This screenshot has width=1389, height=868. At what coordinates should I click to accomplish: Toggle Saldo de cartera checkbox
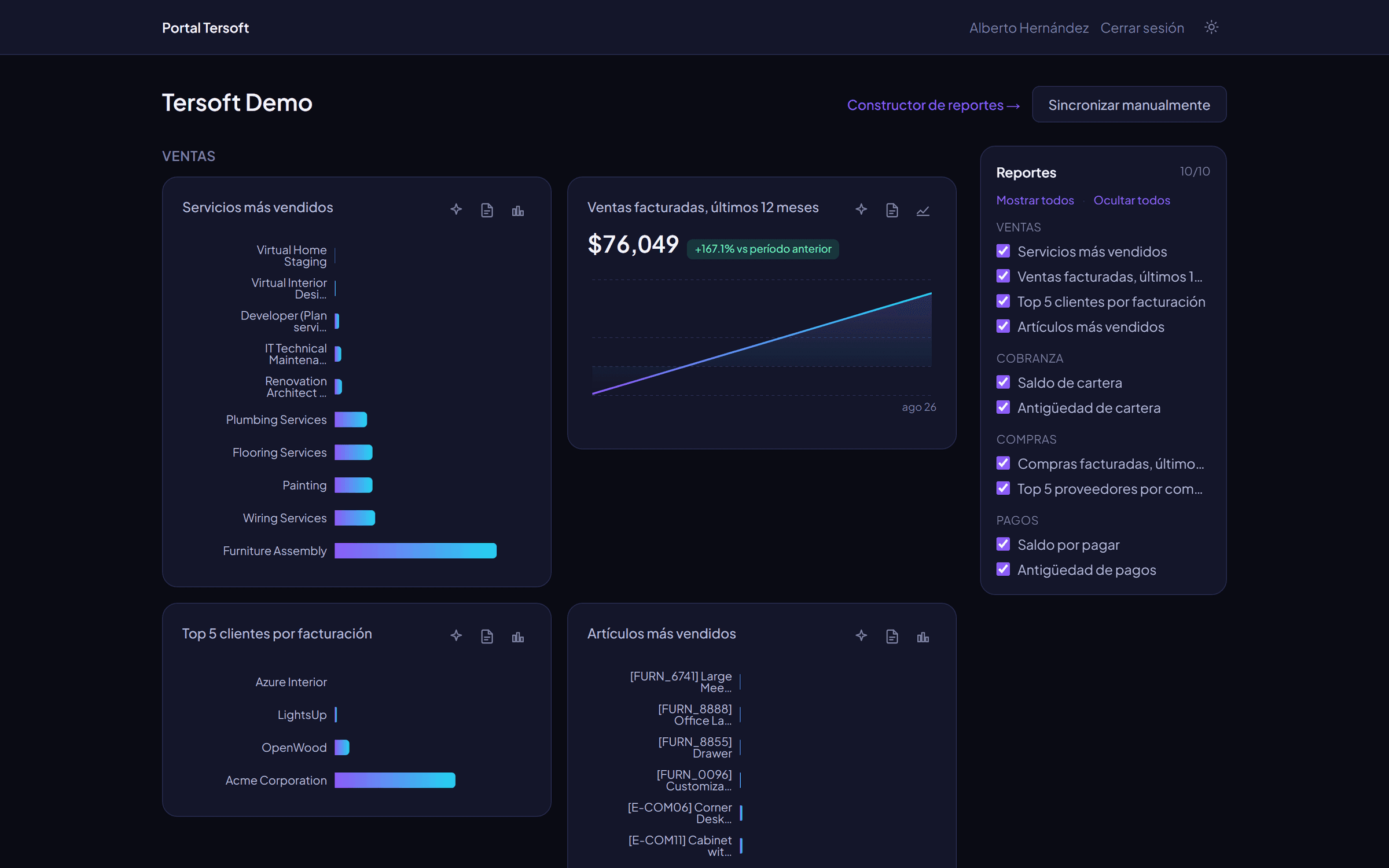(x=1003, y=382)
